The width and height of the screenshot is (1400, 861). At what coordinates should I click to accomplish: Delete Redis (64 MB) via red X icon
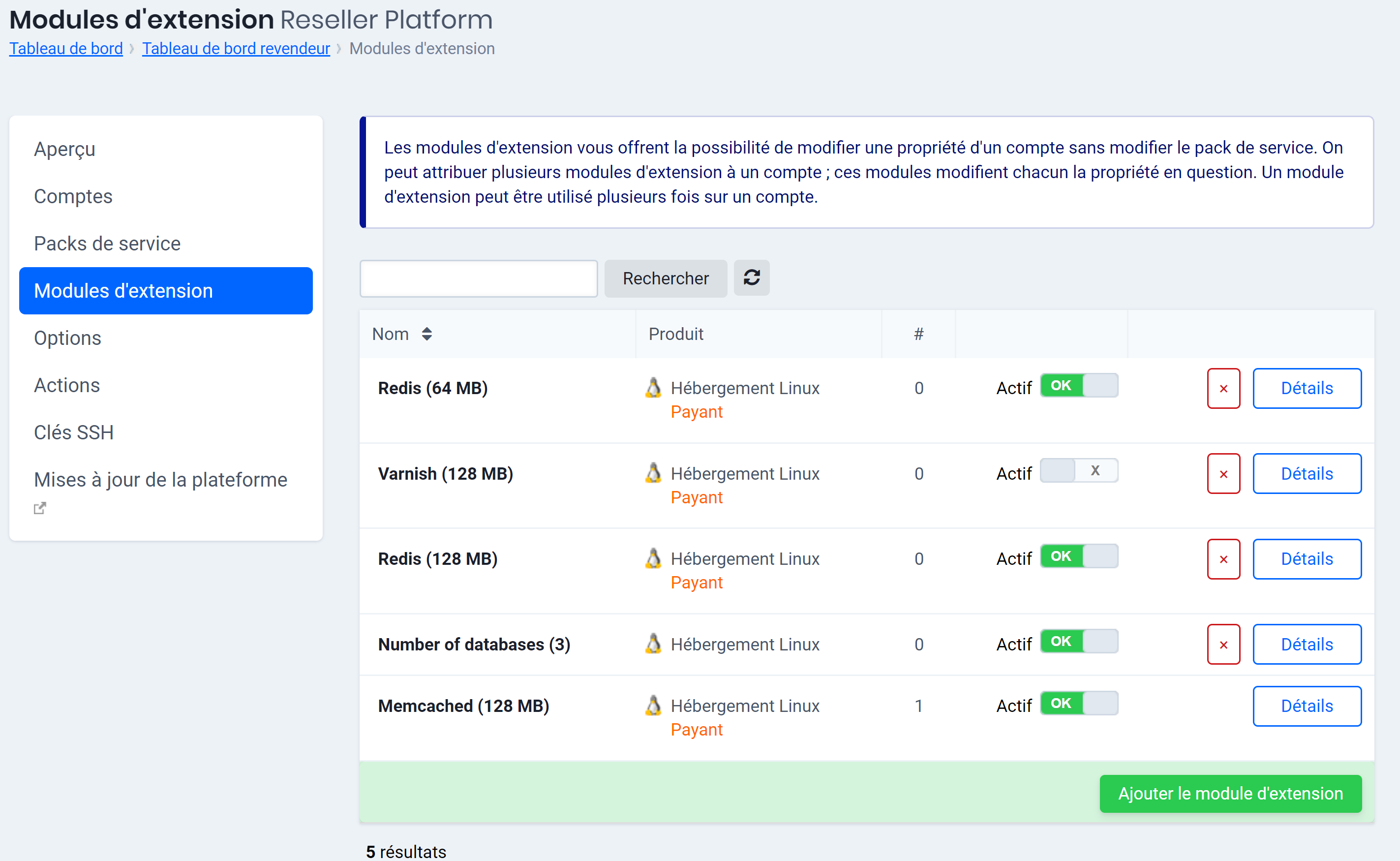(1223, 388)
